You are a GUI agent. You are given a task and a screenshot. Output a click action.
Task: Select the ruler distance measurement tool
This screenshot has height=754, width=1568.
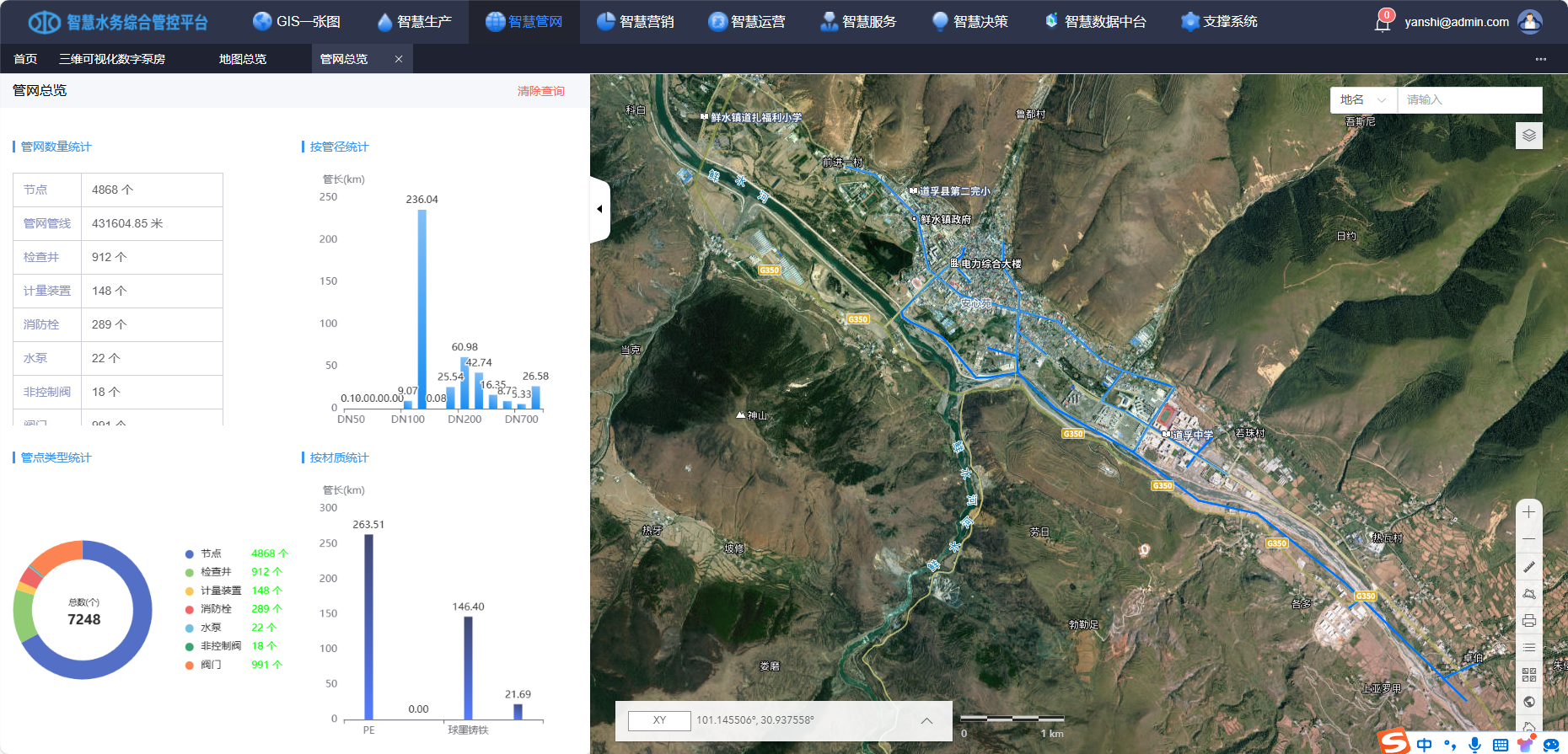(x=1528, y=567)
